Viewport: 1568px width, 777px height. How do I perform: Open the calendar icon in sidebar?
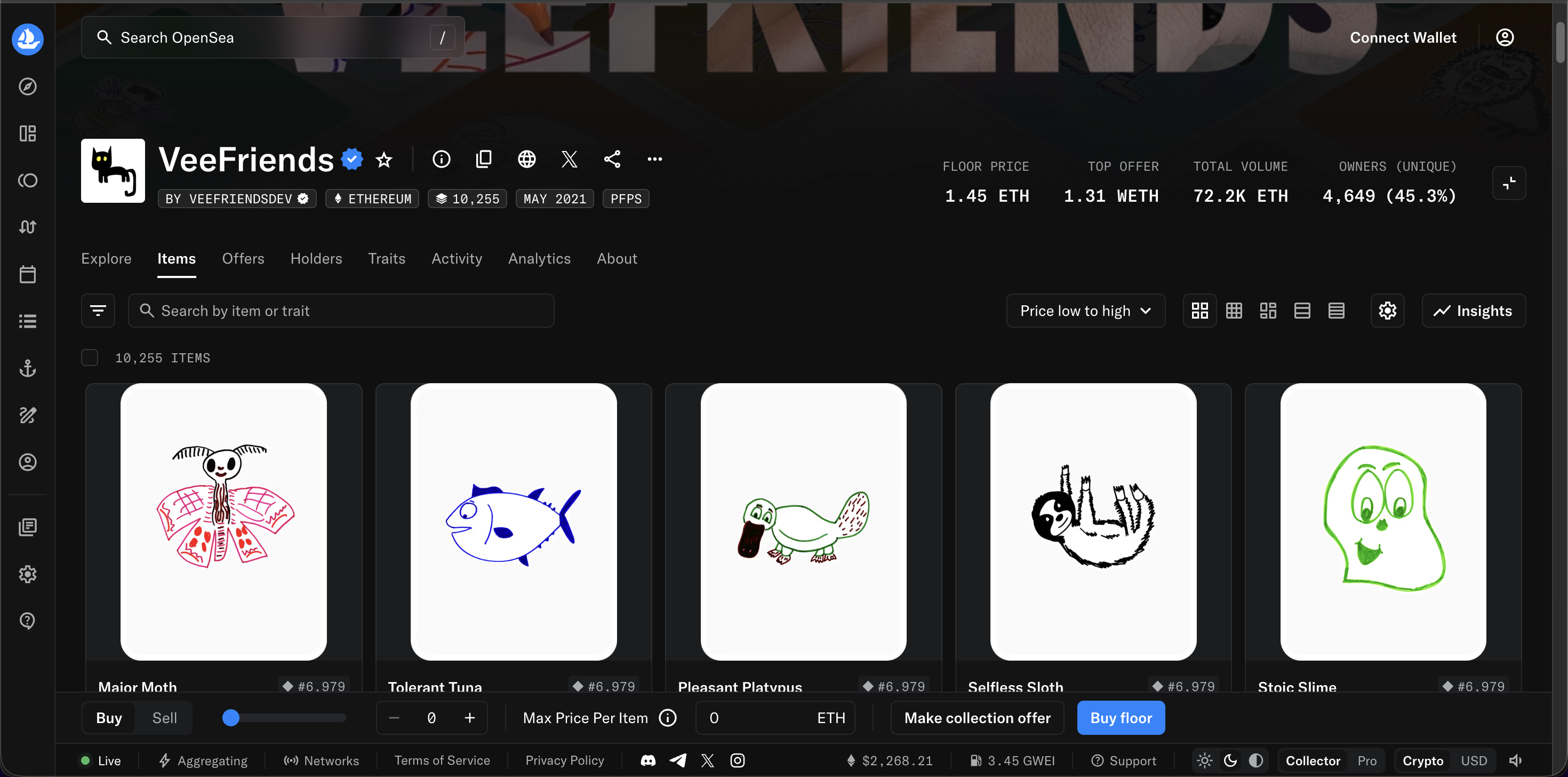[x=27, y=274]
